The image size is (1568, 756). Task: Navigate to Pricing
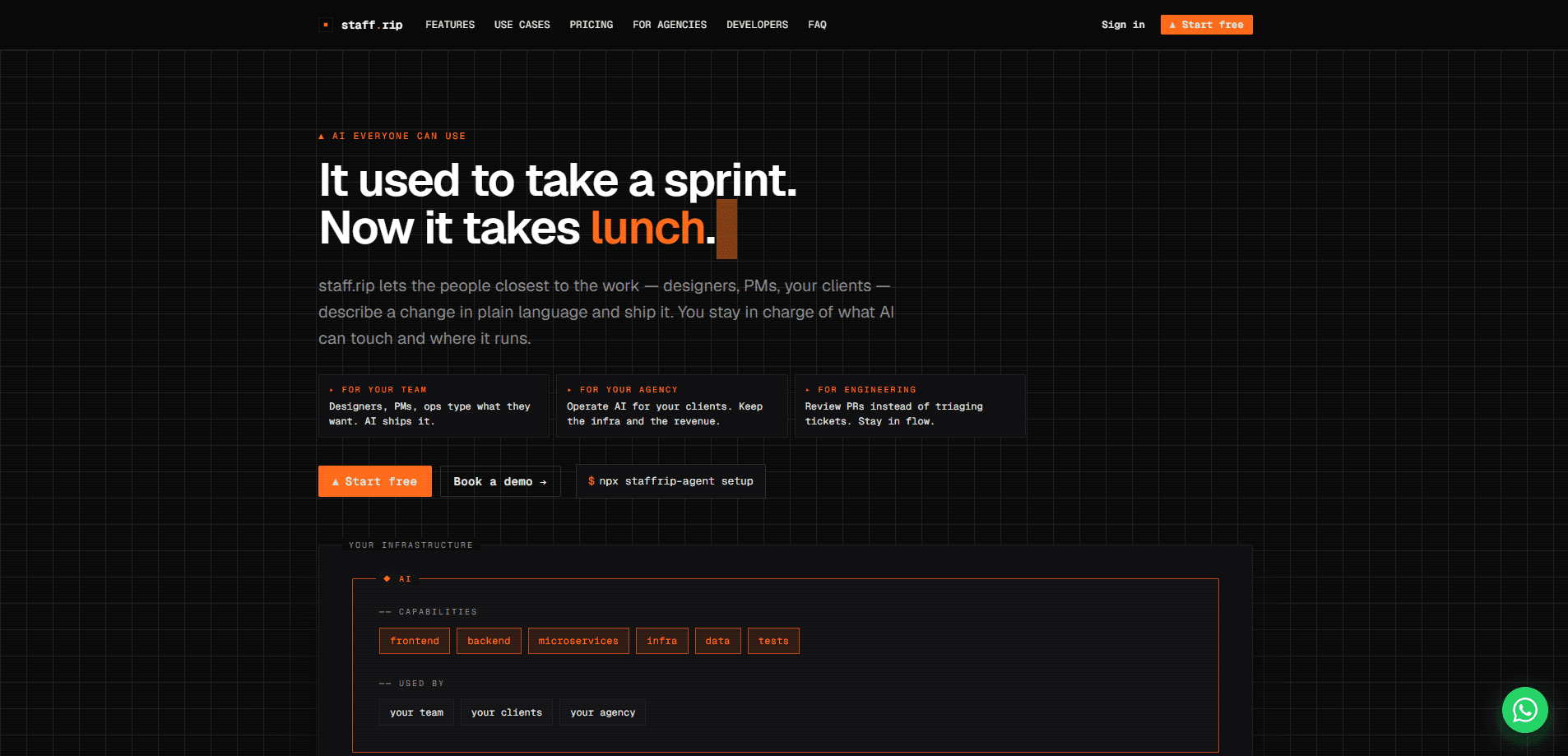click(591, 25)
